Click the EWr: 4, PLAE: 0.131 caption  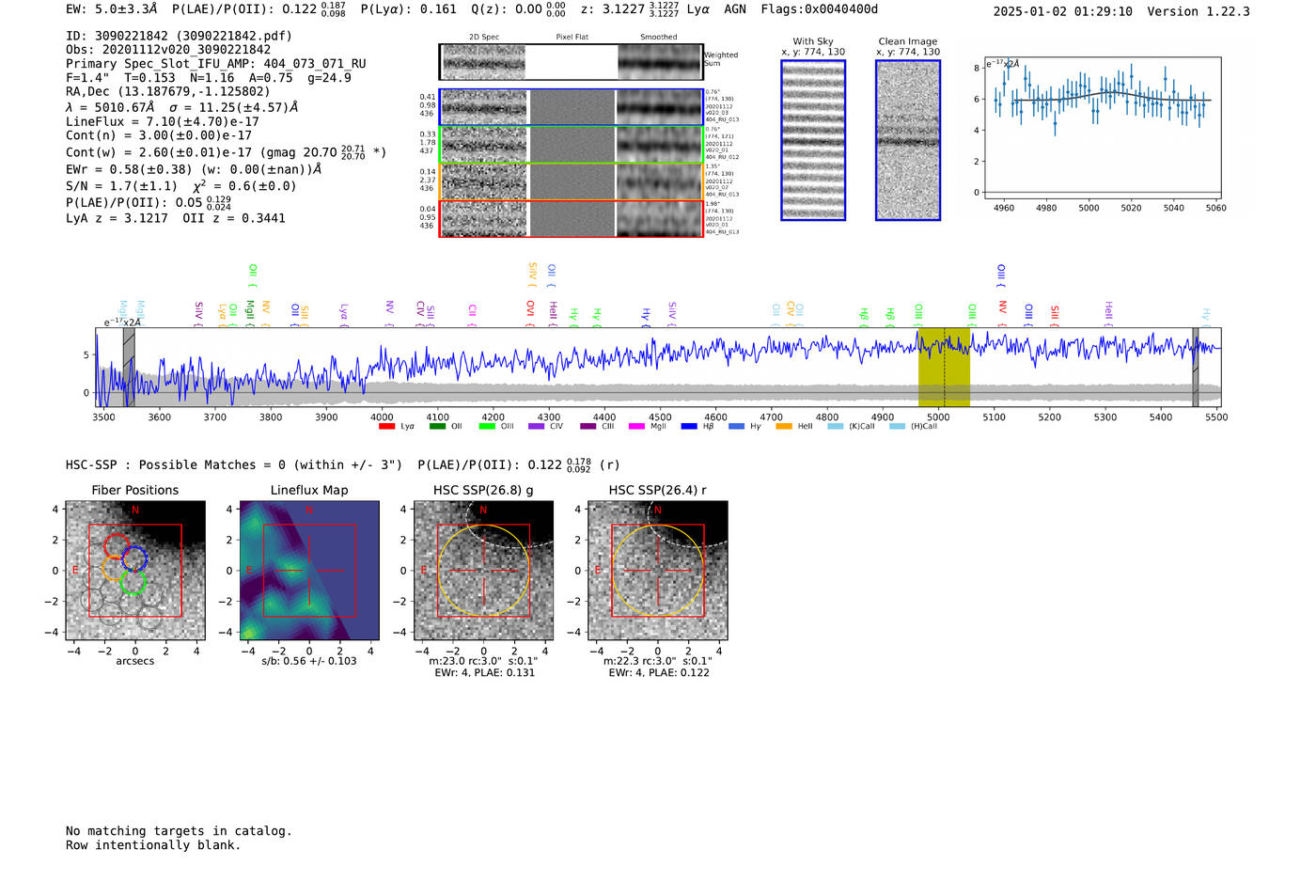[x=484, y=673]
